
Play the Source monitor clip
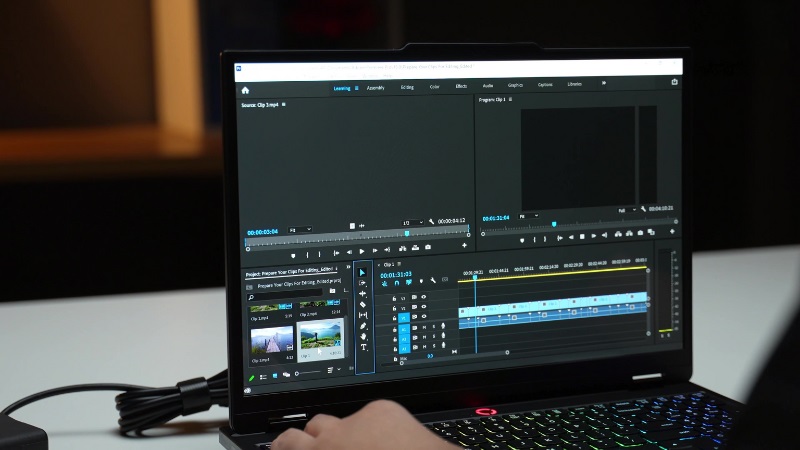[362, 251]
